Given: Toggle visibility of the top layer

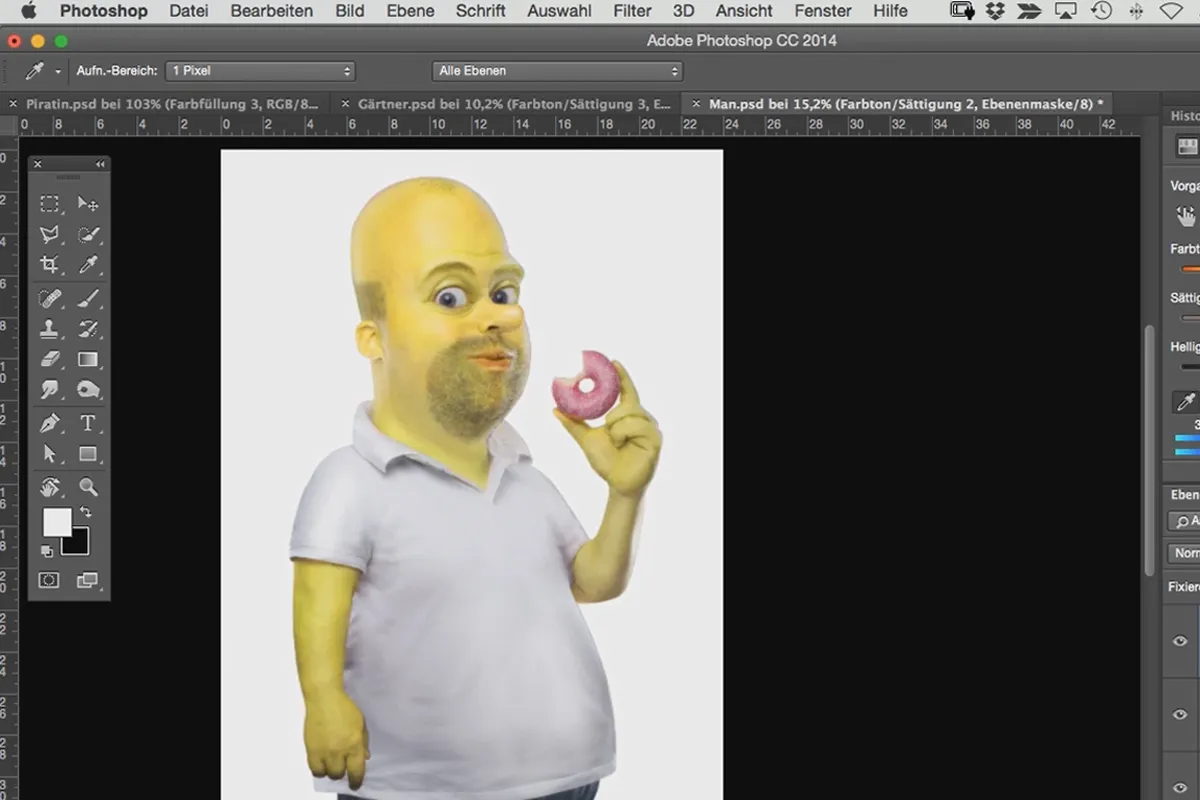Looking at the screenshot, I should click(x=1181, y=642).
